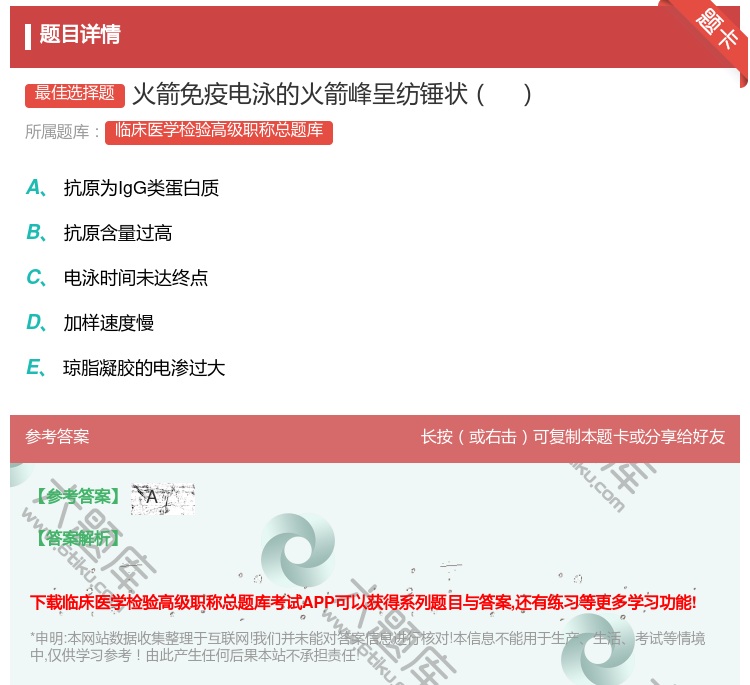The image size is (750, 685).
Task: Click the 申明 disclaimer text
Action: (367, 646)
